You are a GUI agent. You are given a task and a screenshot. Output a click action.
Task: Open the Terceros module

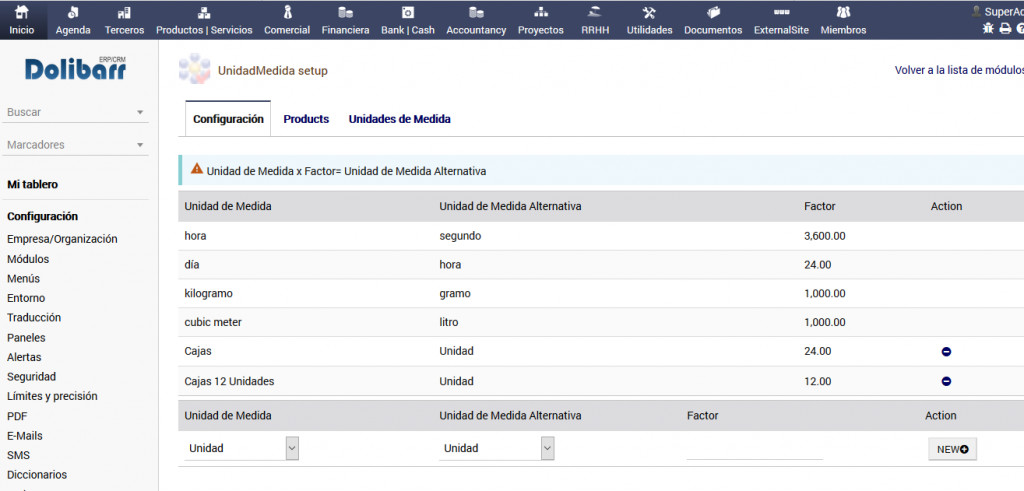124,20
